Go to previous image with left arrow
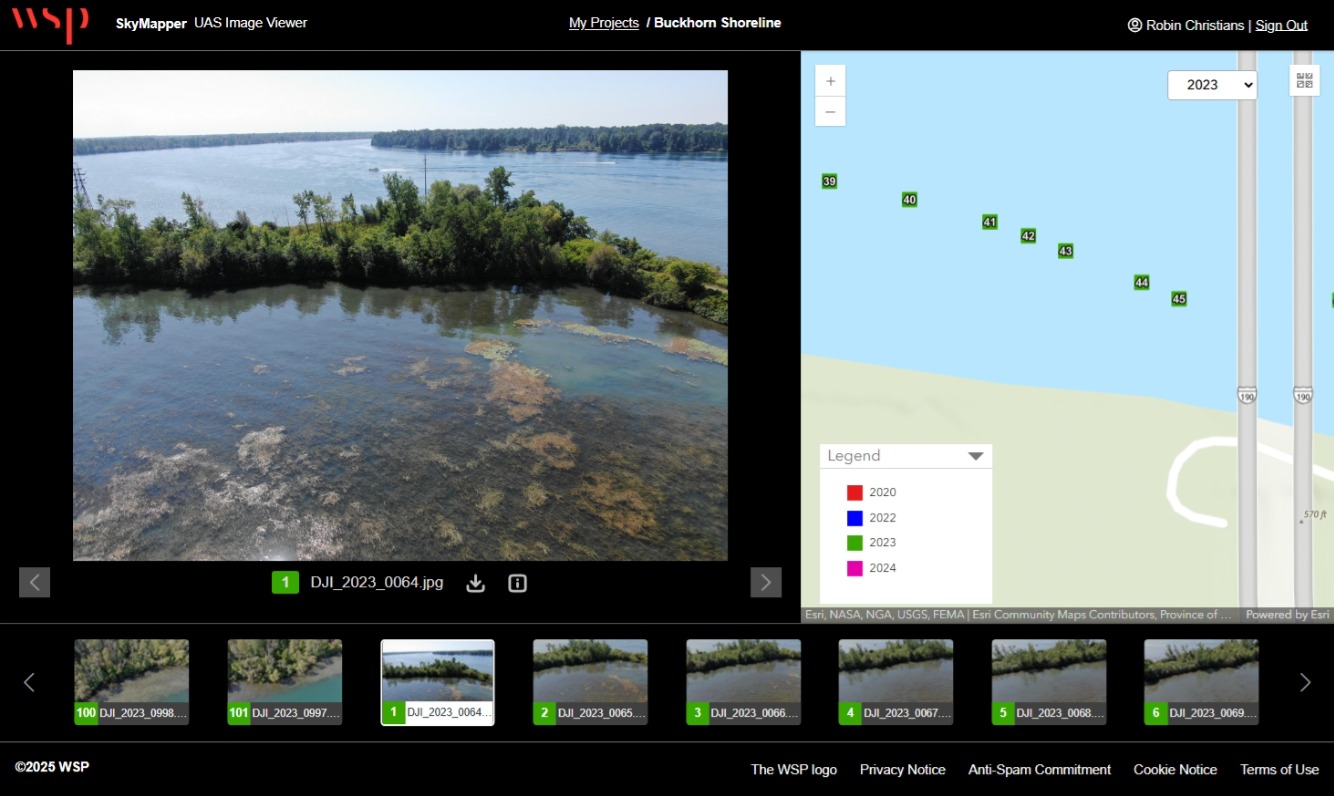1334x796 pixels. click(x=34, y=582)
